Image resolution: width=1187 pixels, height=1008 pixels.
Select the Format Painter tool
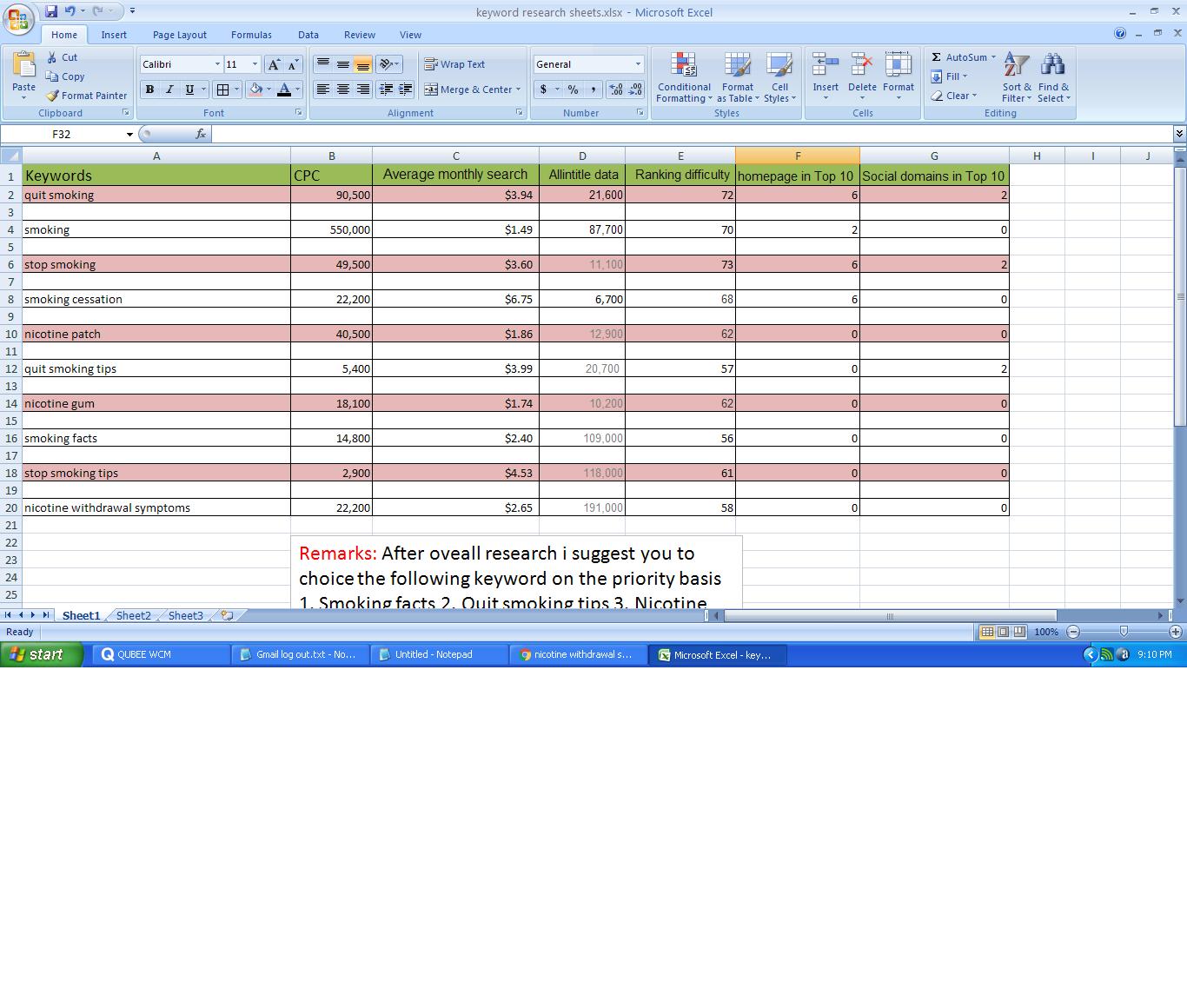86,96
